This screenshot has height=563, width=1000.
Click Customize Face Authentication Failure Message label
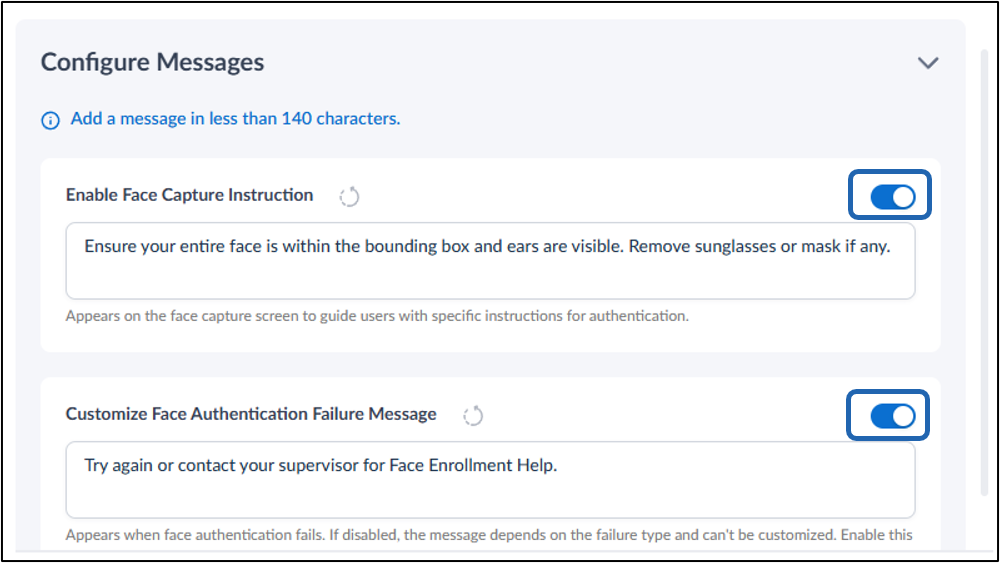click(251, 414)
